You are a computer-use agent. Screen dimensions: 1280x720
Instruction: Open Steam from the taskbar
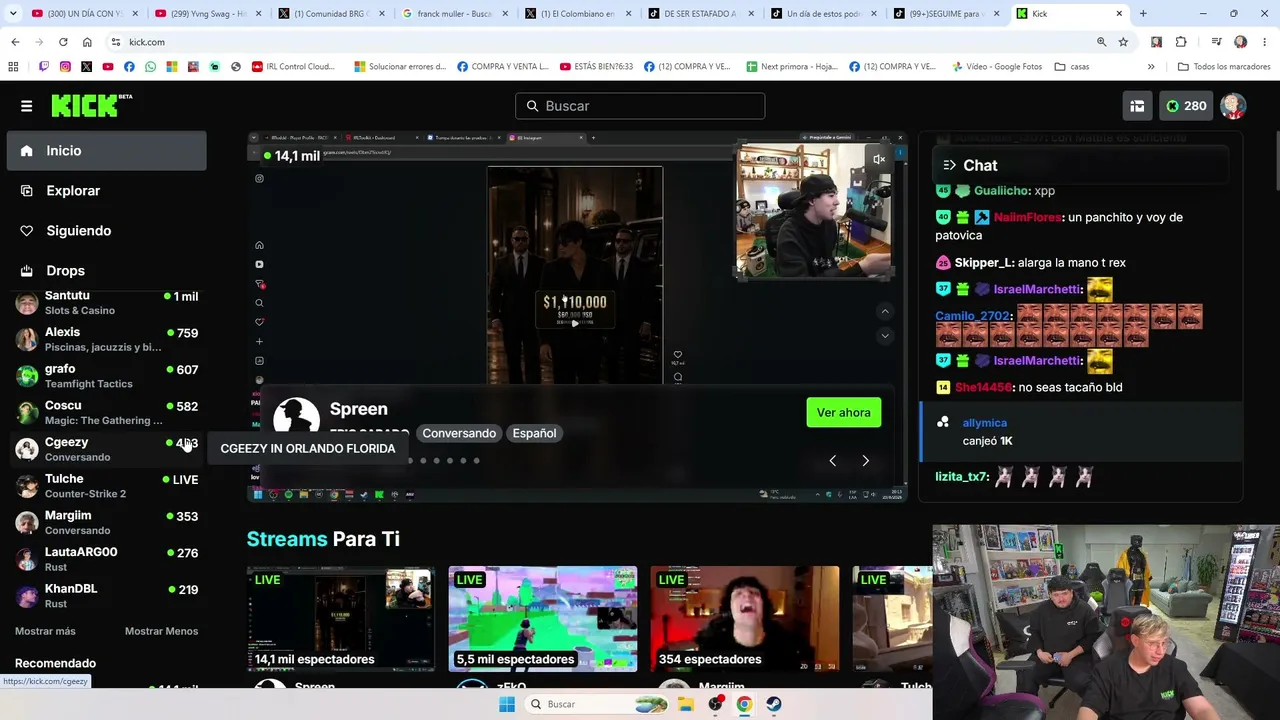[x=774, y=704]
